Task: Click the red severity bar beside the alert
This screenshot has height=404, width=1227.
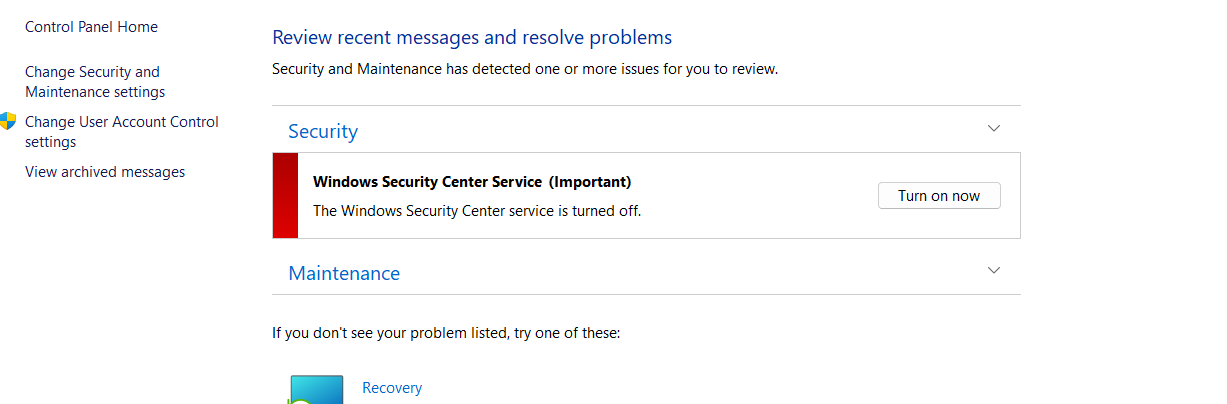Action: coord(285,196)
